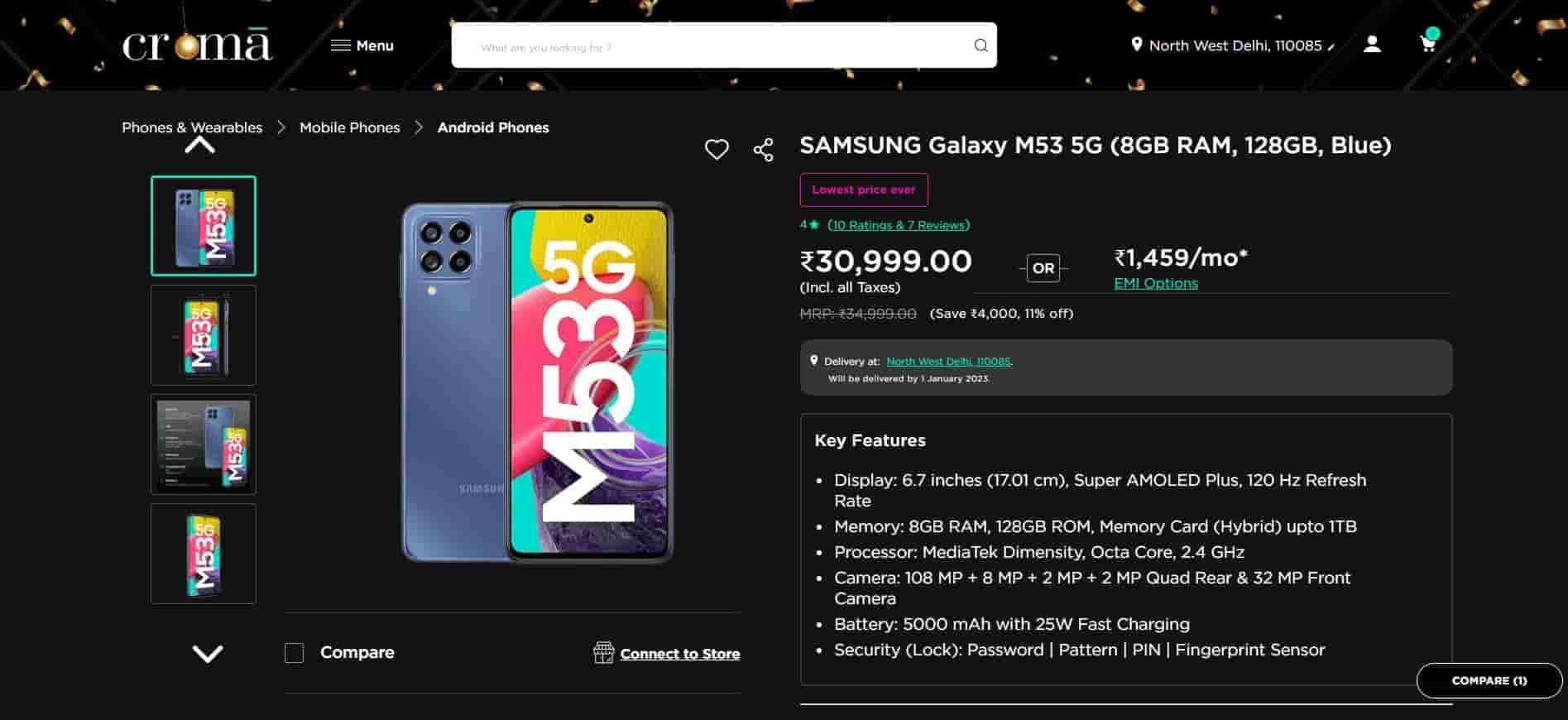Select the third product thumbnail with specs
The height and width of the screenshot is (720, 1568).
point(204,444)
